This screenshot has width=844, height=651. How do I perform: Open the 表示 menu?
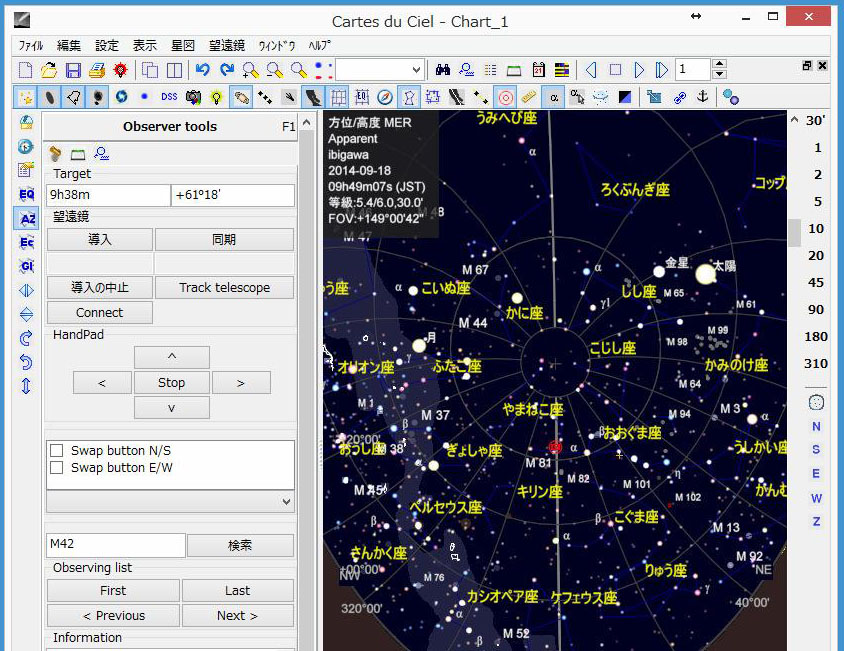pyautogui.click(x=145, y=45)
